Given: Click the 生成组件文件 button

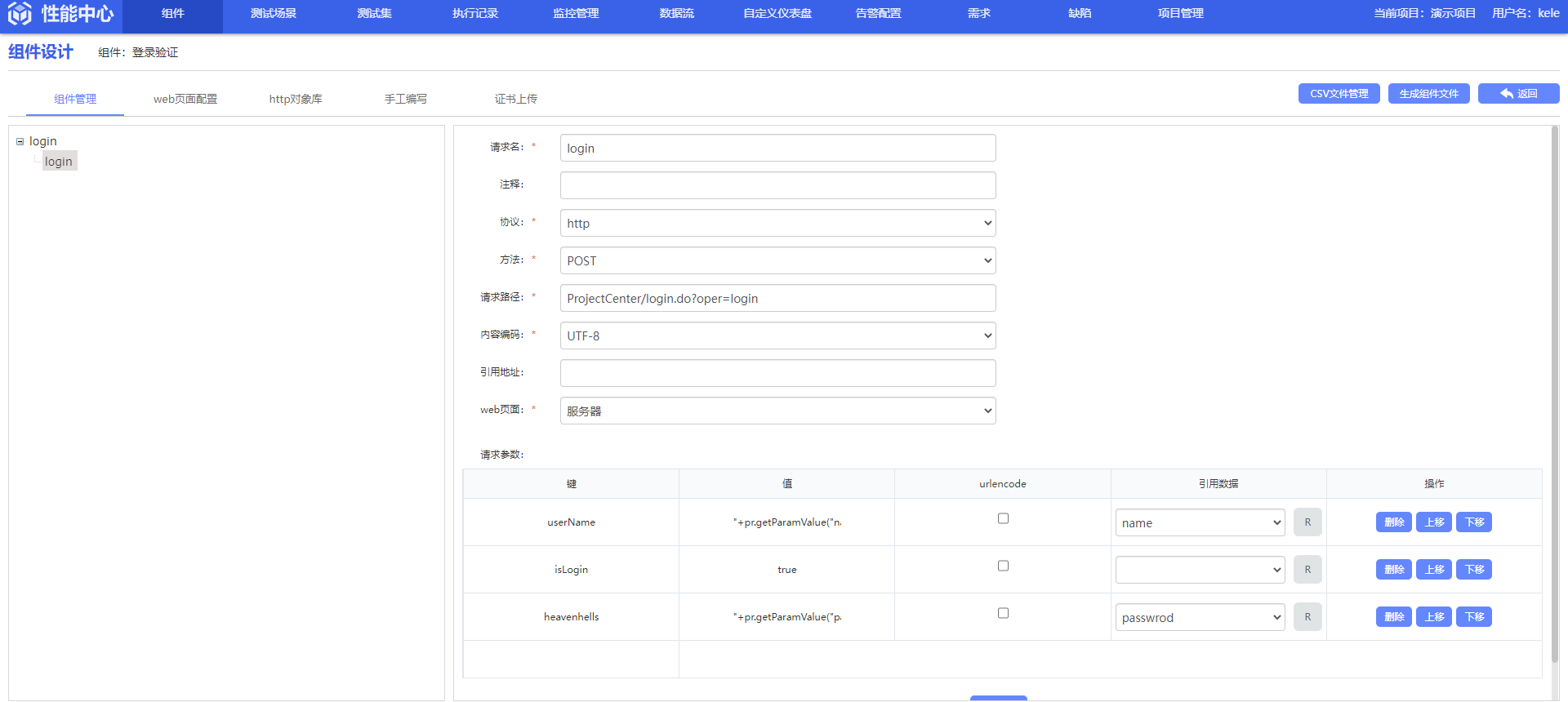Looking at the screenshot, I should (1428, 94).
